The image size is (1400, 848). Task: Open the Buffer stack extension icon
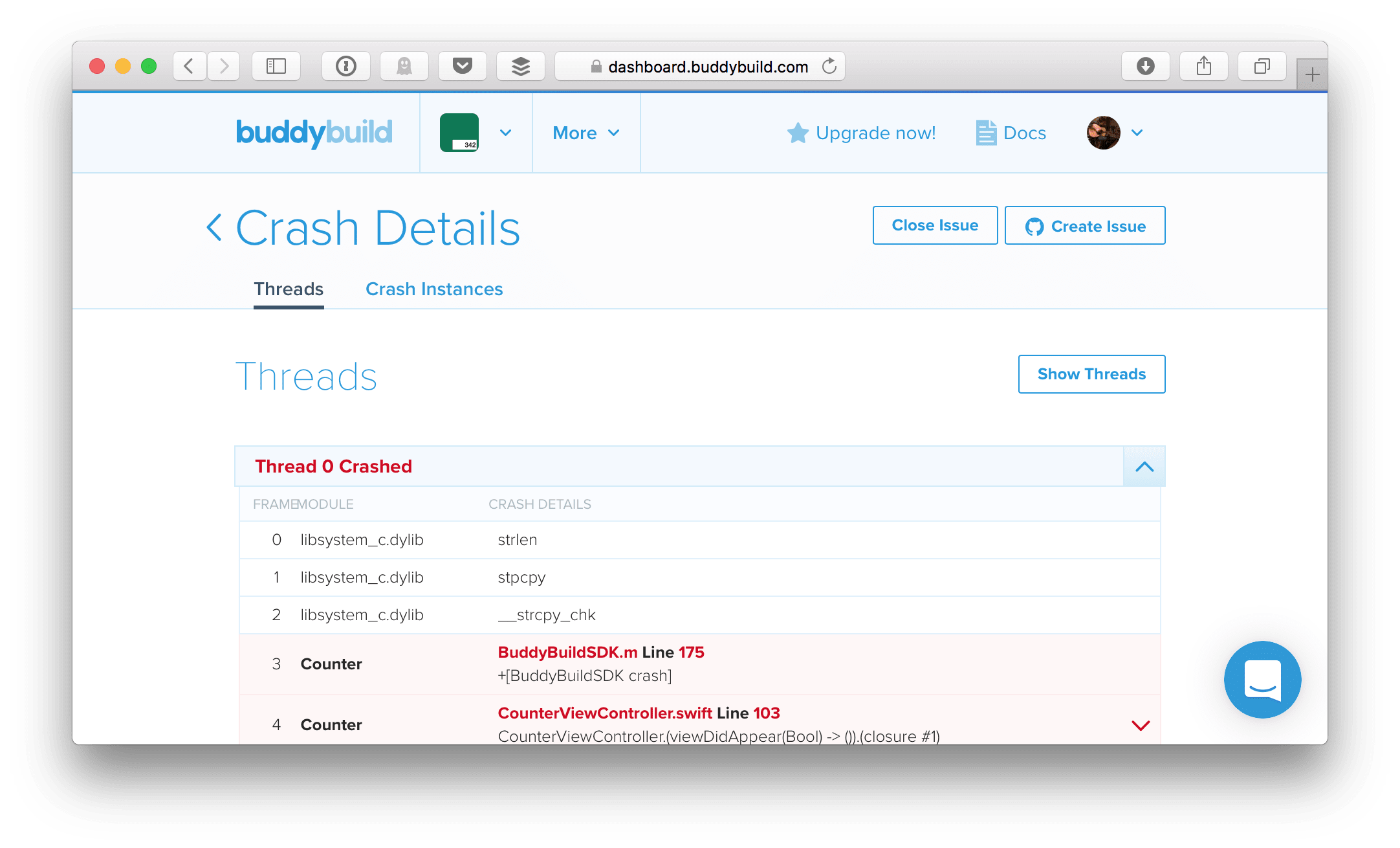coord(521,66)
